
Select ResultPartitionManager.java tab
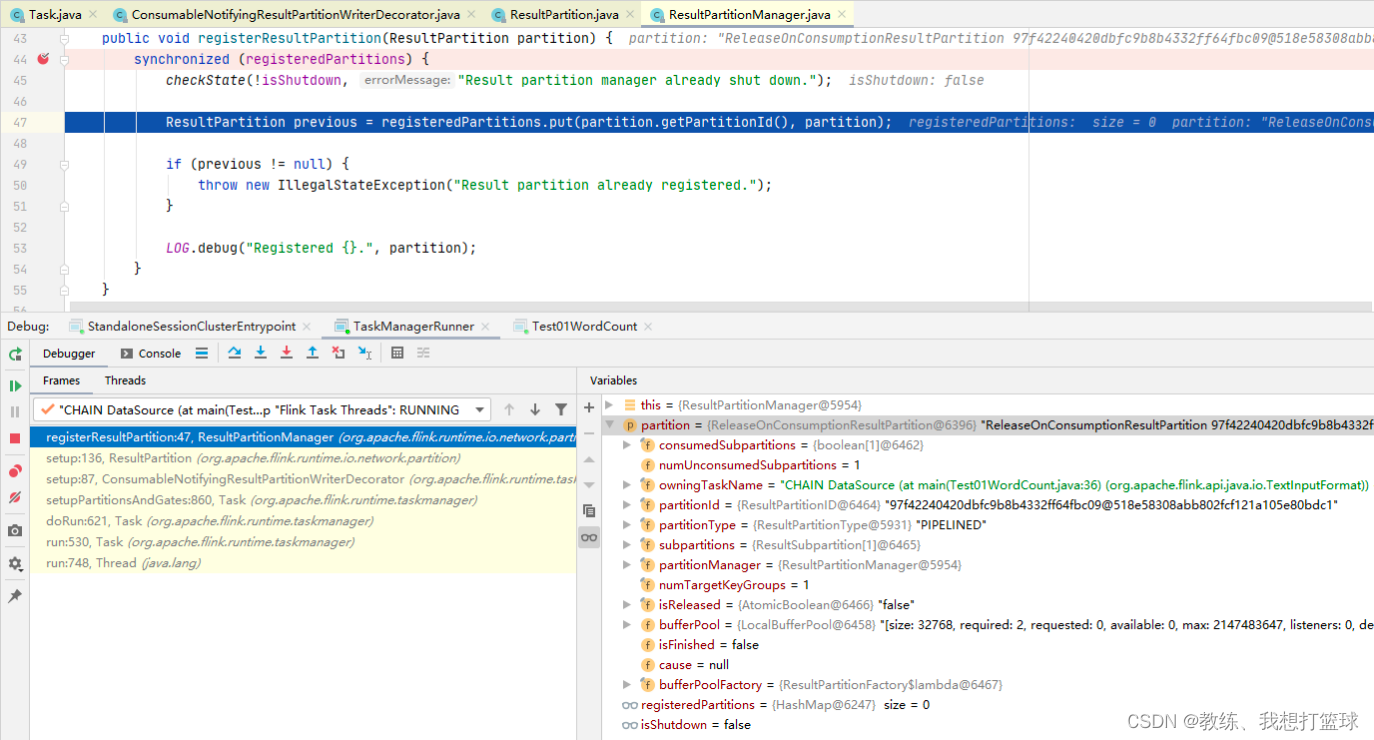tap(749, 15)
